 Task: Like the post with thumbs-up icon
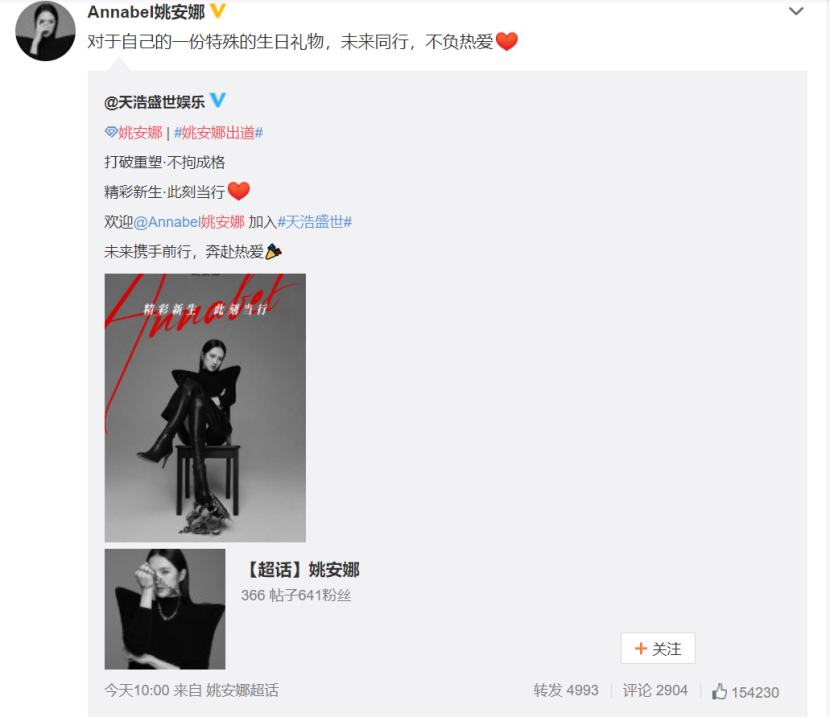click(x=719, y=691)
